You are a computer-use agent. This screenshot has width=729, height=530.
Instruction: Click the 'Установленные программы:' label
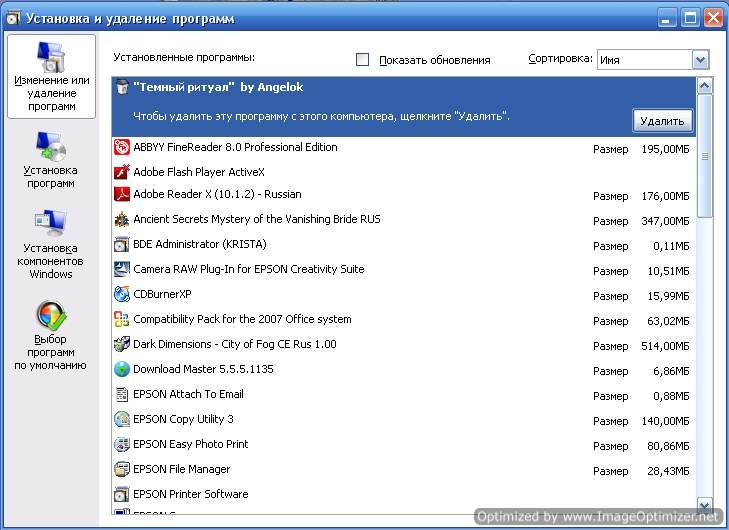pos(184,58)
